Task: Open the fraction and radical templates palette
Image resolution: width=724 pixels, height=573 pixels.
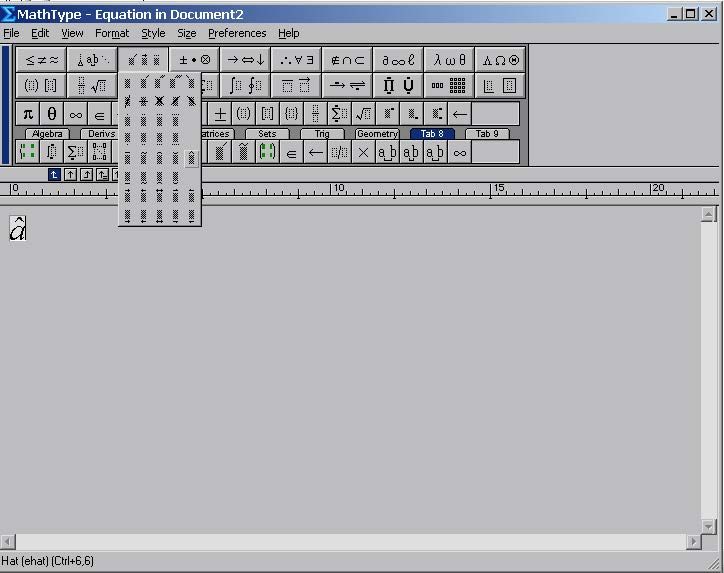Action: (92, 85)
